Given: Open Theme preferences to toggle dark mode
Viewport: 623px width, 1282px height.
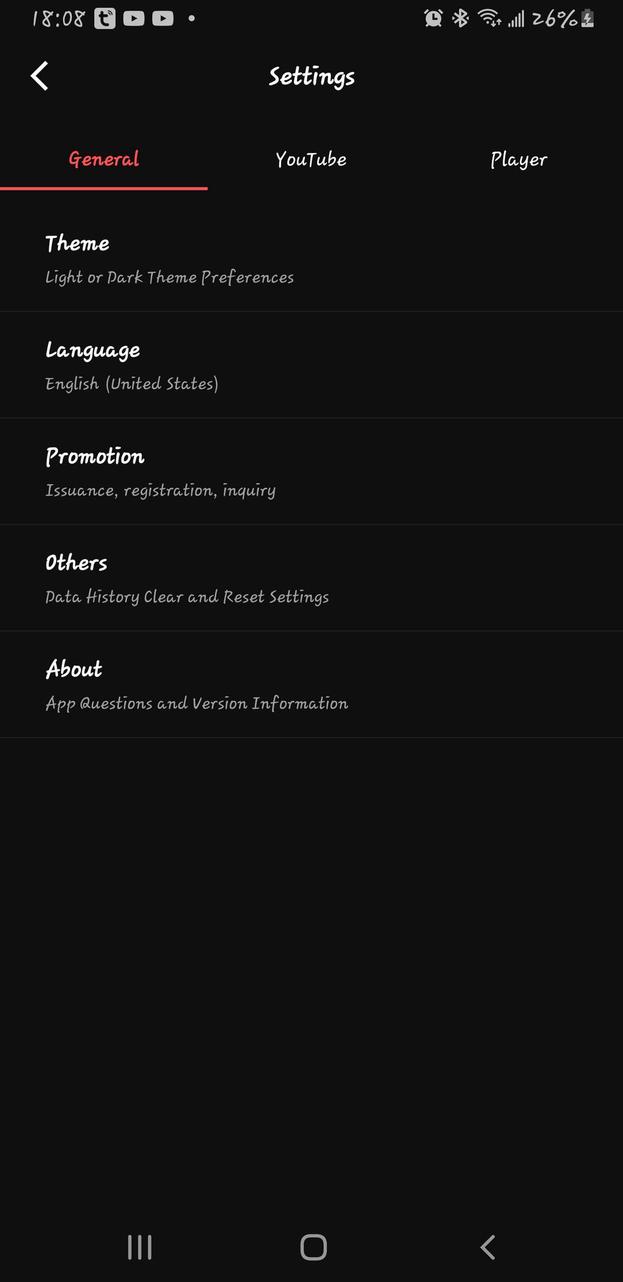Looking at the screenshot, I should pos(170,258).
